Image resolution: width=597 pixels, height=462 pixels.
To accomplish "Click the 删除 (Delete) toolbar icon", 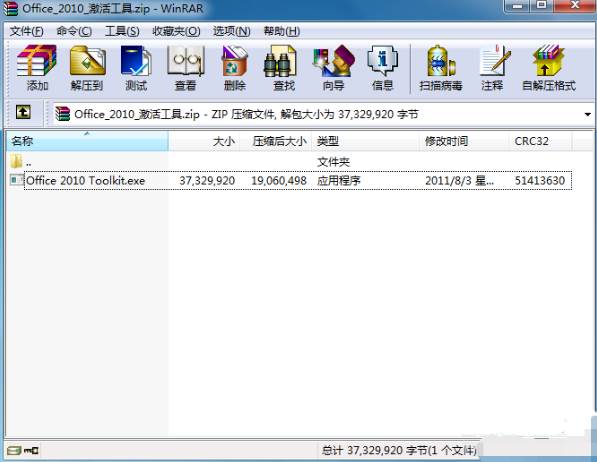I will coord(234,68).
